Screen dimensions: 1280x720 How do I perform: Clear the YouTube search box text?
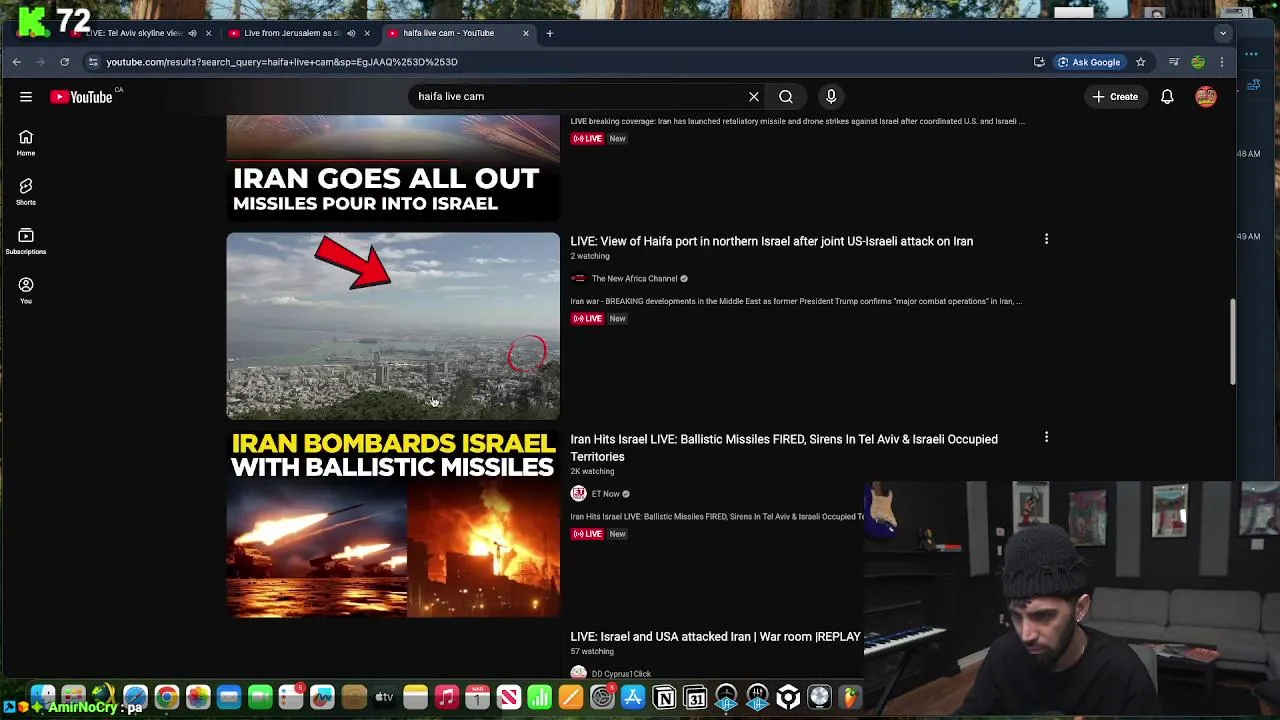tap(754, 97)
